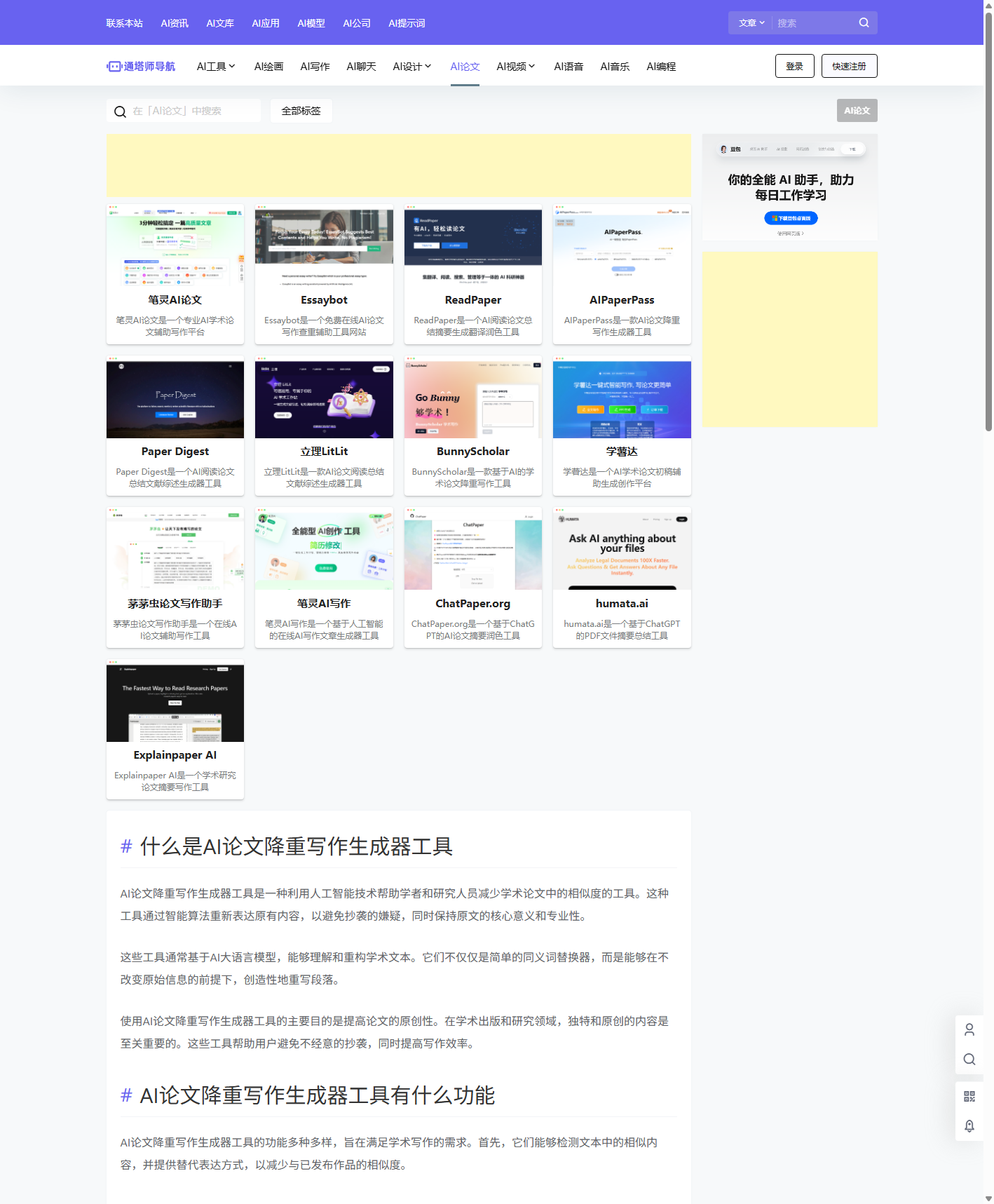This screenshot has width=994, height=1204.
Task: Click the Essaybot title text
Action: (x=324, y=300)
